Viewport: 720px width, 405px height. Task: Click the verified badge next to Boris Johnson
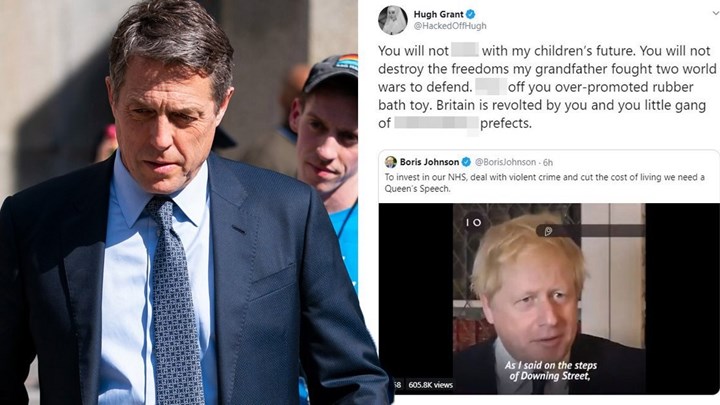click(x=466, y=162)
